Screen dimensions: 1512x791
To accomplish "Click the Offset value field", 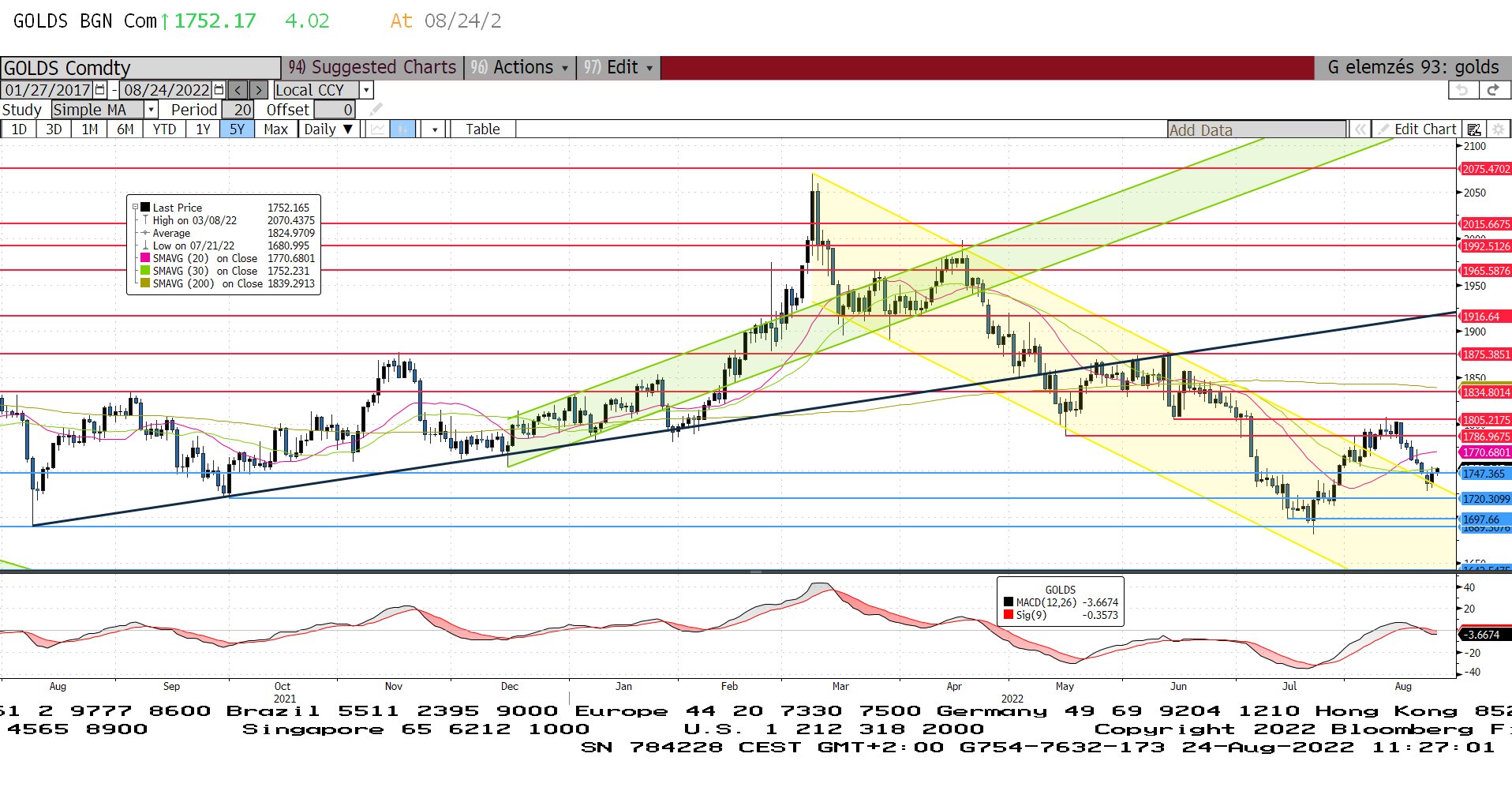I will click(335, 110).
